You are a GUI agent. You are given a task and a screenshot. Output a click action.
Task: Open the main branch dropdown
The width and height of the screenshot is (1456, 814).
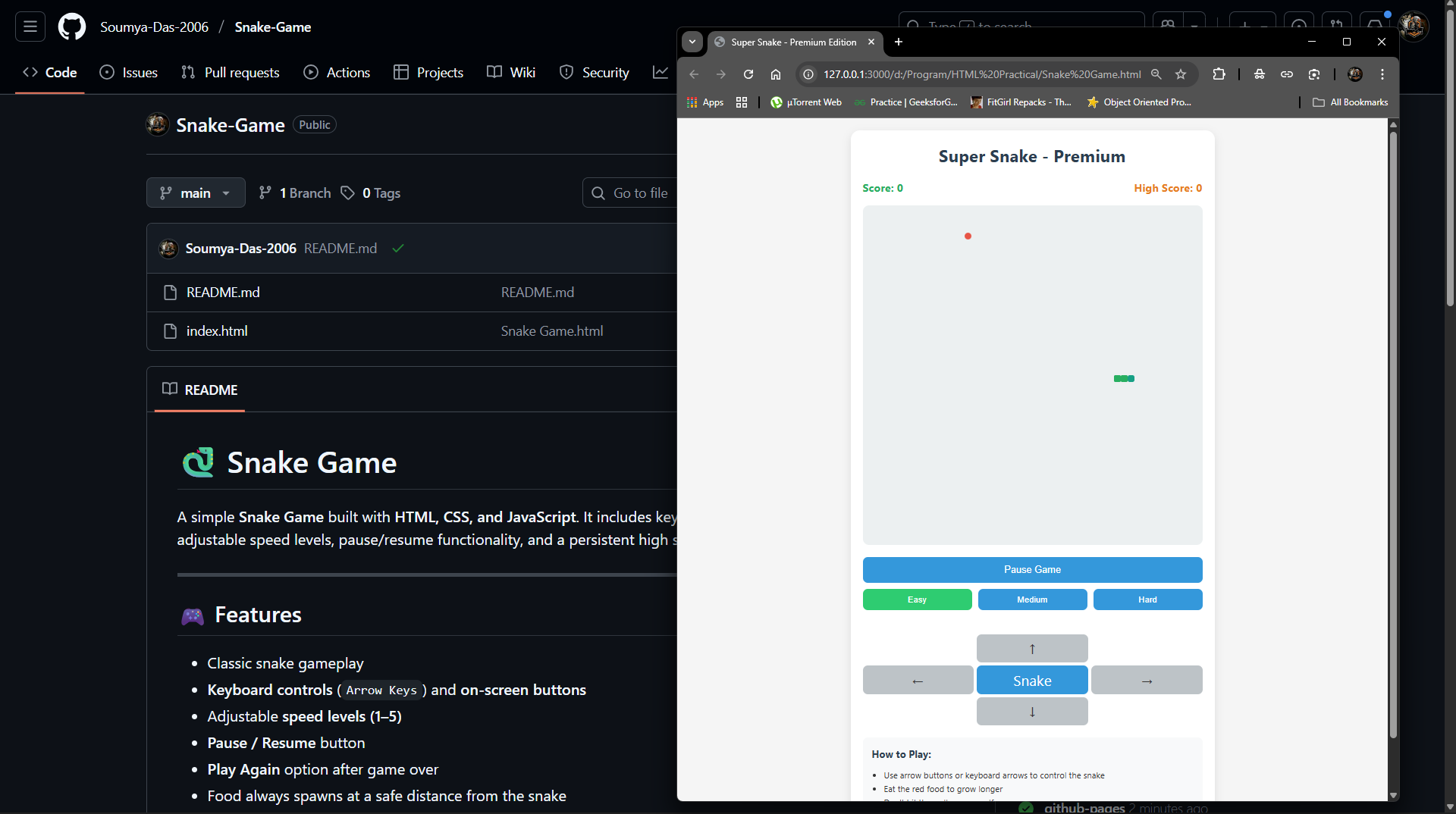196,193
